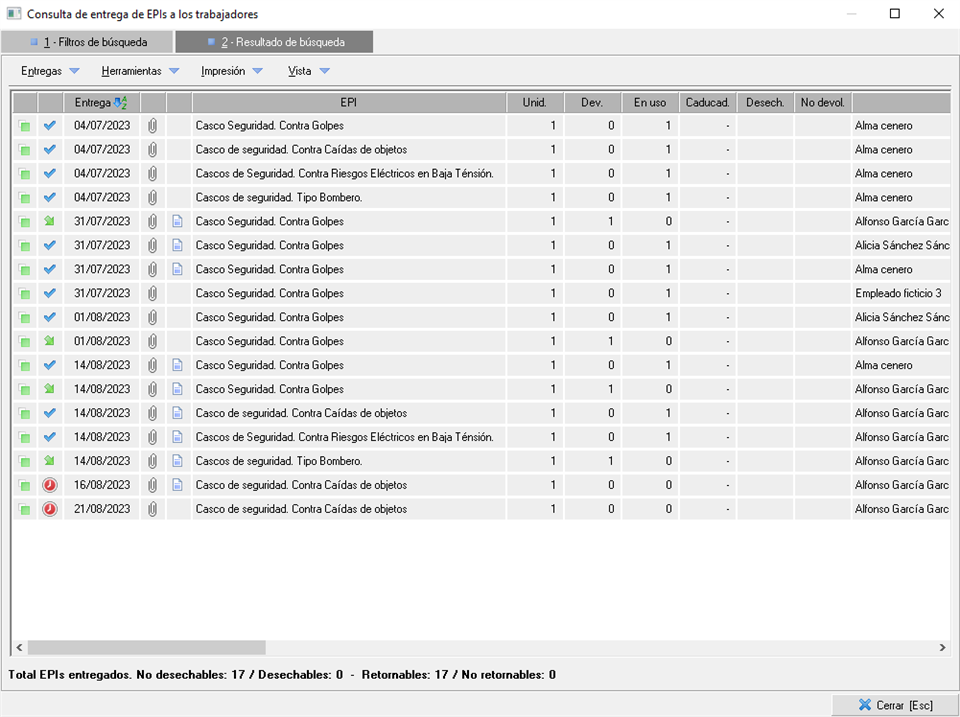Screen dimensions: 960x717
Task: Click the blue checkmark in the 14/08/2023 Riesgos Eléctricos row
Action: click(x=50, y=437)
